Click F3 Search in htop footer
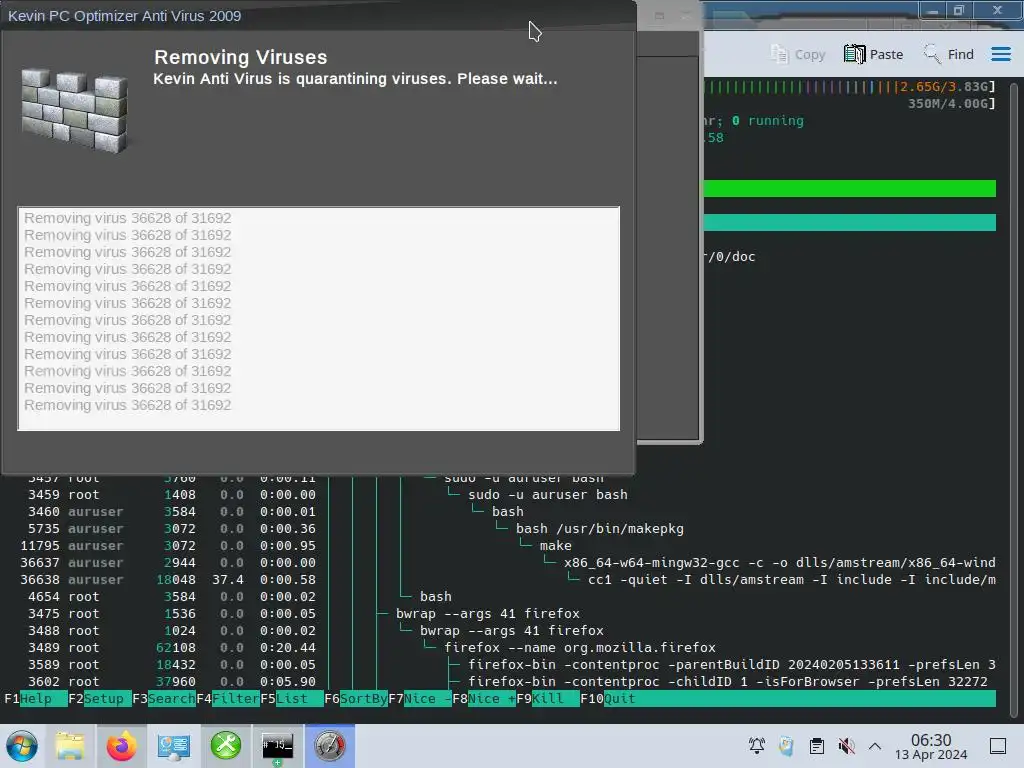Viewport: 1024px width, 768px height. 164,699
